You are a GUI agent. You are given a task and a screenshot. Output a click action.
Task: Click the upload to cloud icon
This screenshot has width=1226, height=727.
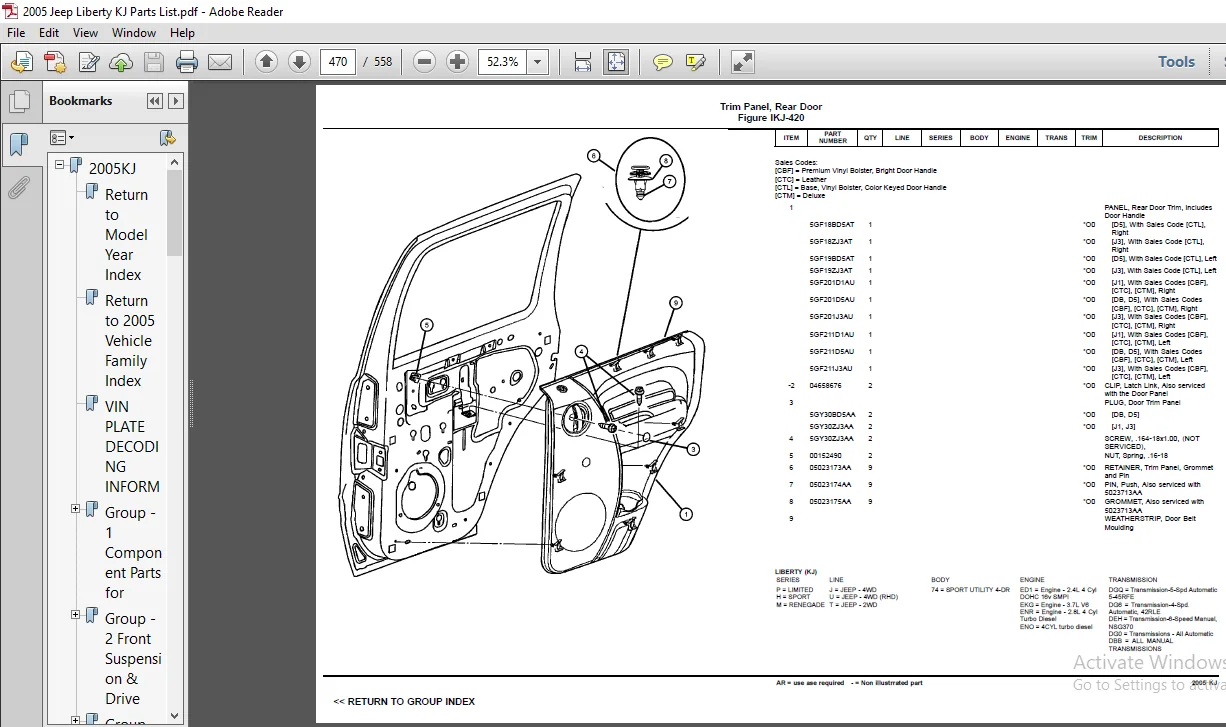(x=121, y=62)
